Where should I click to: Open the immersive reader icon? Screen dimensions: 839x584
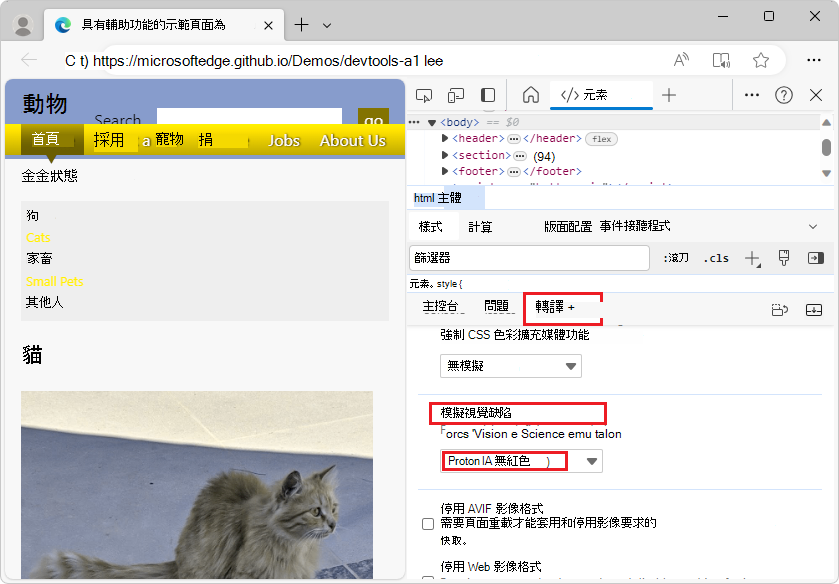tap(721, 60)
